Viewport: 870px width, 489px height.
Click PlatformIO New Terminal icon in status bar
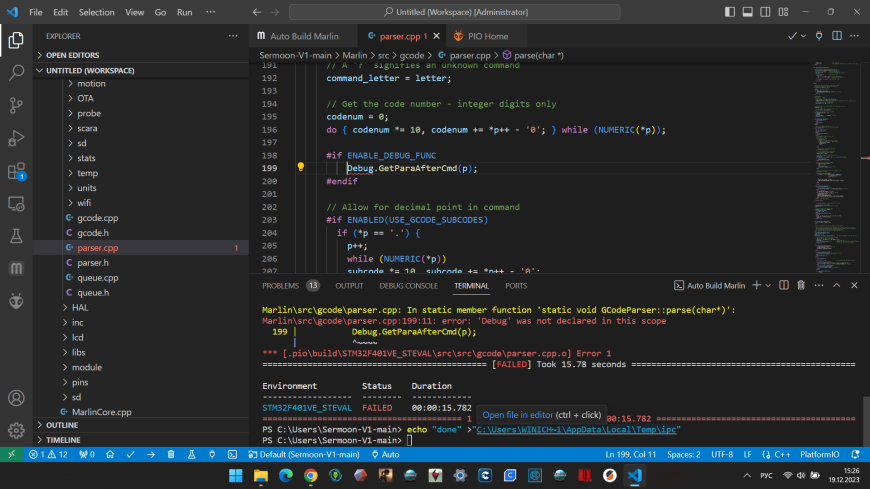(x=232, y=455)
